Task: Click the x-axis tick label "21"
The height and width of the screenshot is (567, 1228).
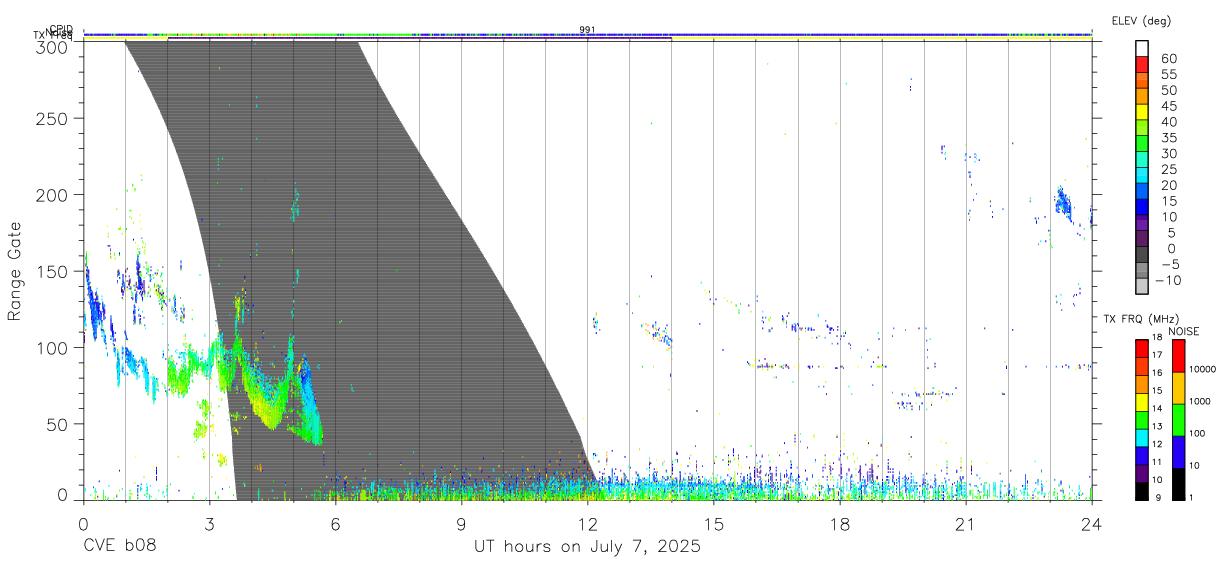Action: click(x=965, y=524)
